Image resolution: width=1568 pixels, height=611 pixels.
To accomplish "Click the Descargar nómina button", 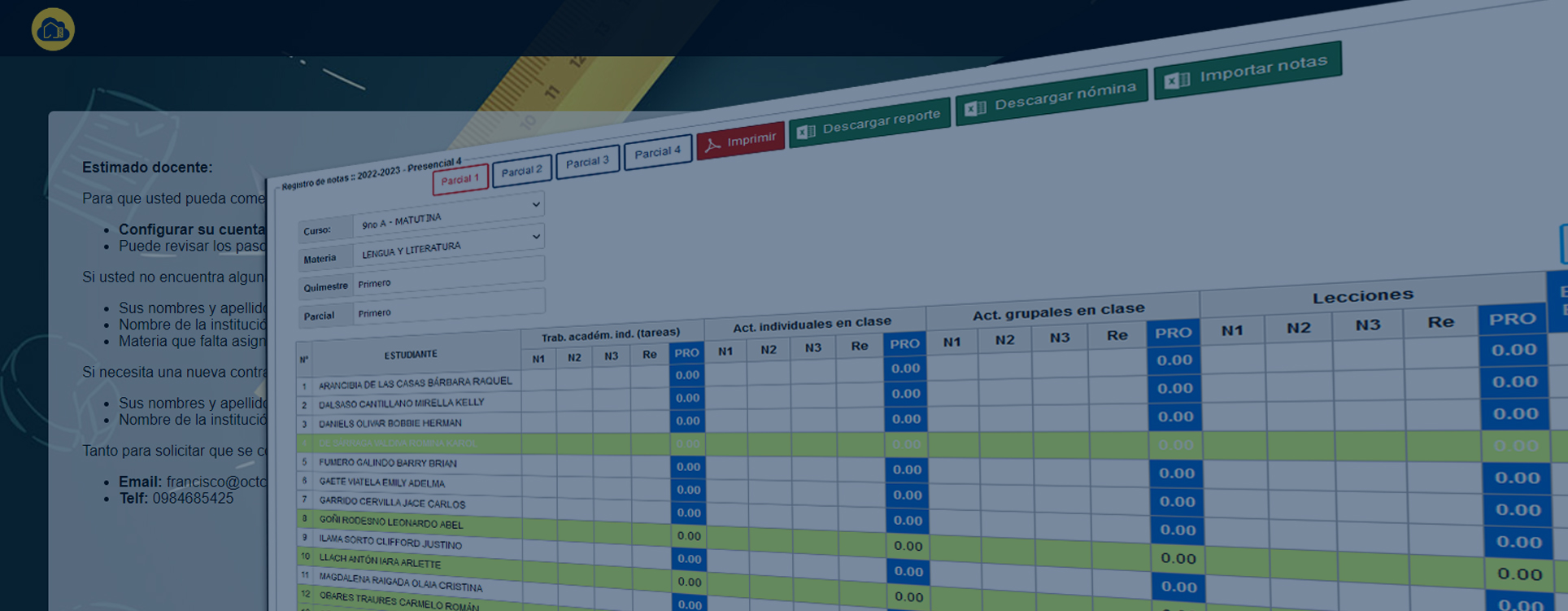I will pos(1052,97).
